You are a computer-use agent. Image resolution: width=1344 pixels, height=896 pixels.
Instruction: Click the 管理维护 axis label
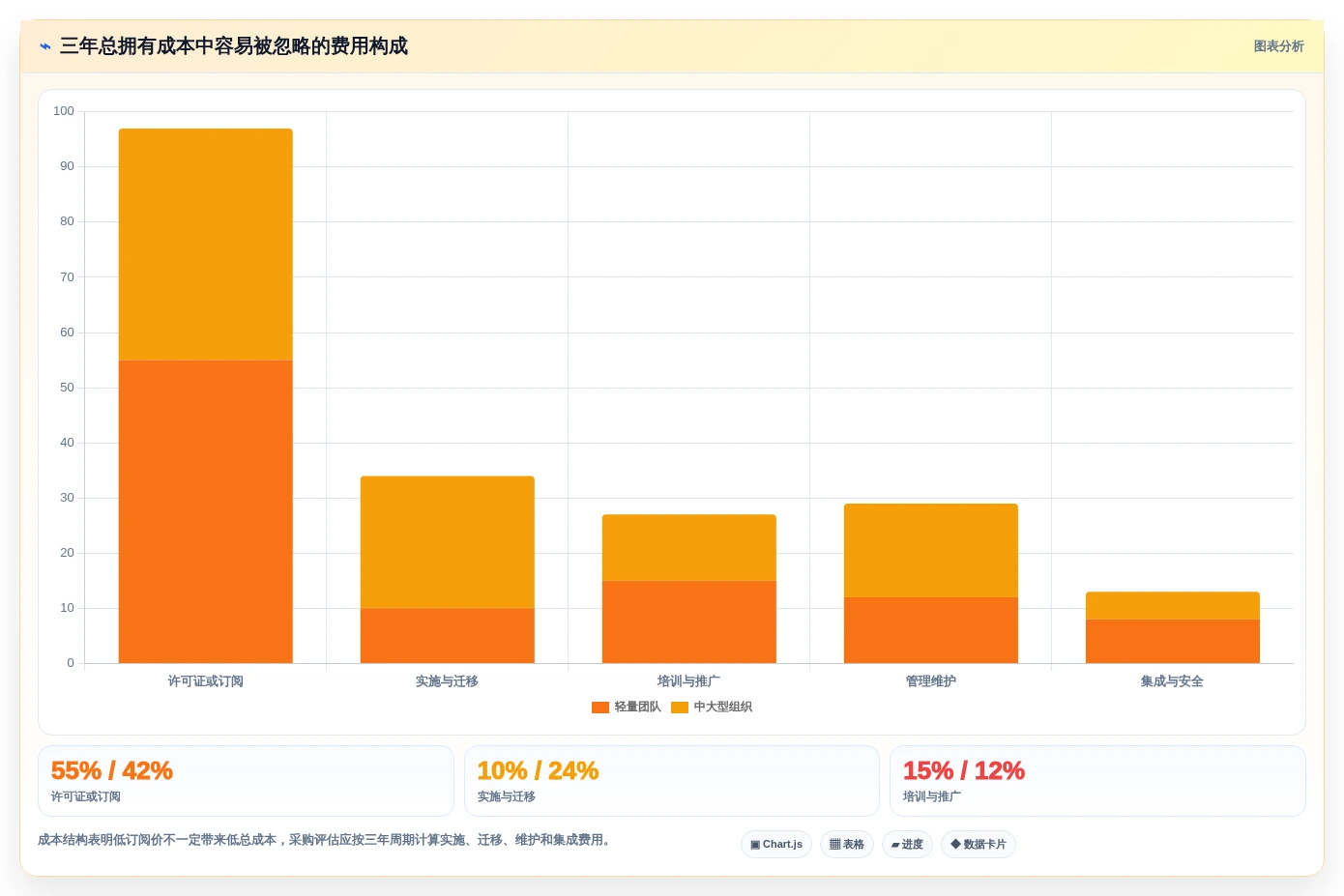click(x=931, y=681)
